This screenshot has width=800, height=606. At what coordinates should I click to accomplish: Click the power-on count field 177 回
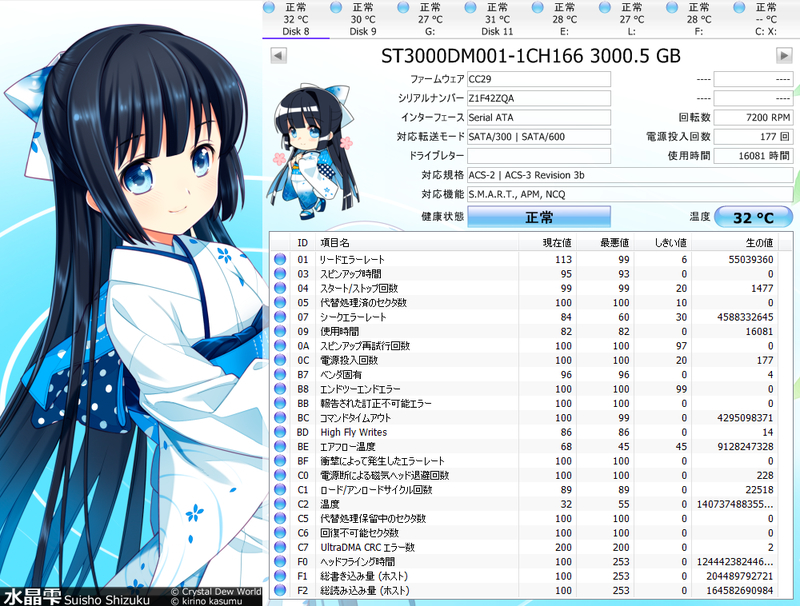[753, 136]
